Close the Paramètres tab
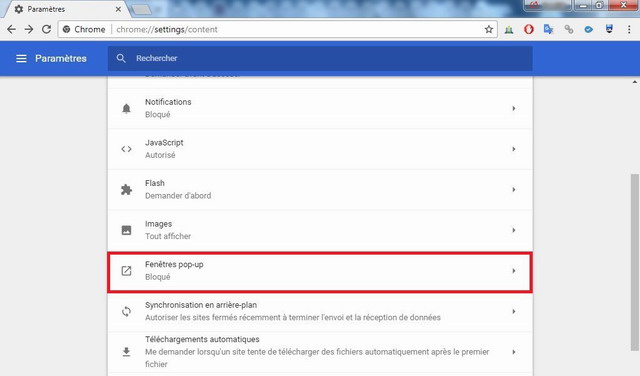The height and width of the screenshot is (376, 640). click(118, 9)
